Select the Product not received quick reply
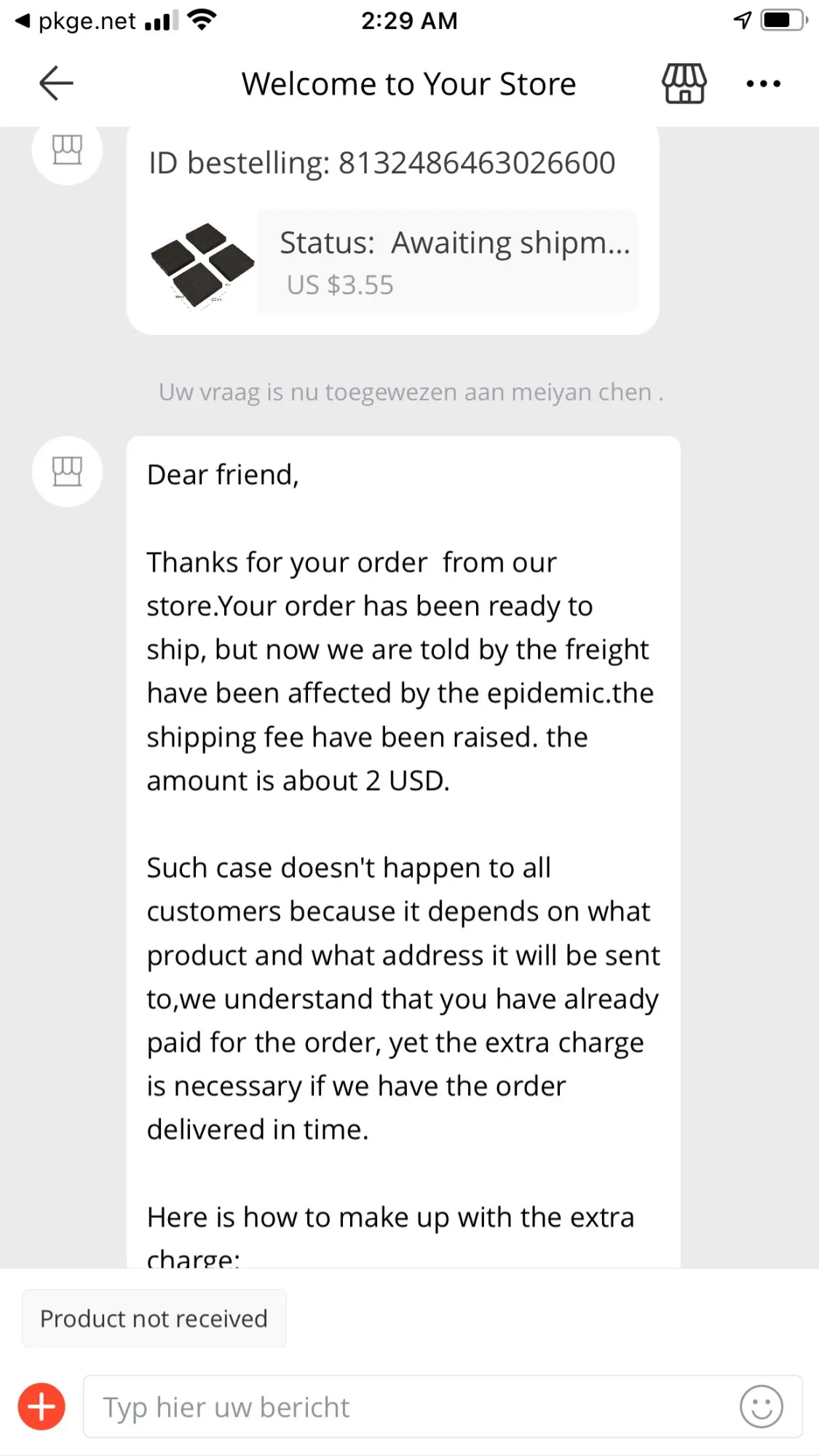 tap(154, 1318)
